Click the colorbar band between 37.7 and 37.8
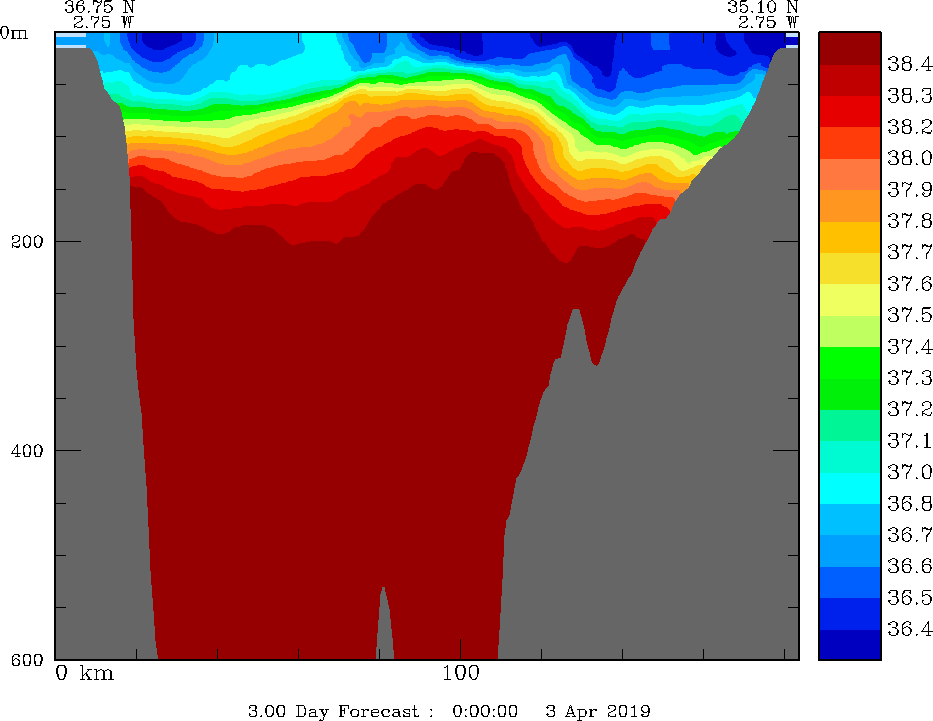The width and height of the screenshot is (933, 721). click(849, 236)
